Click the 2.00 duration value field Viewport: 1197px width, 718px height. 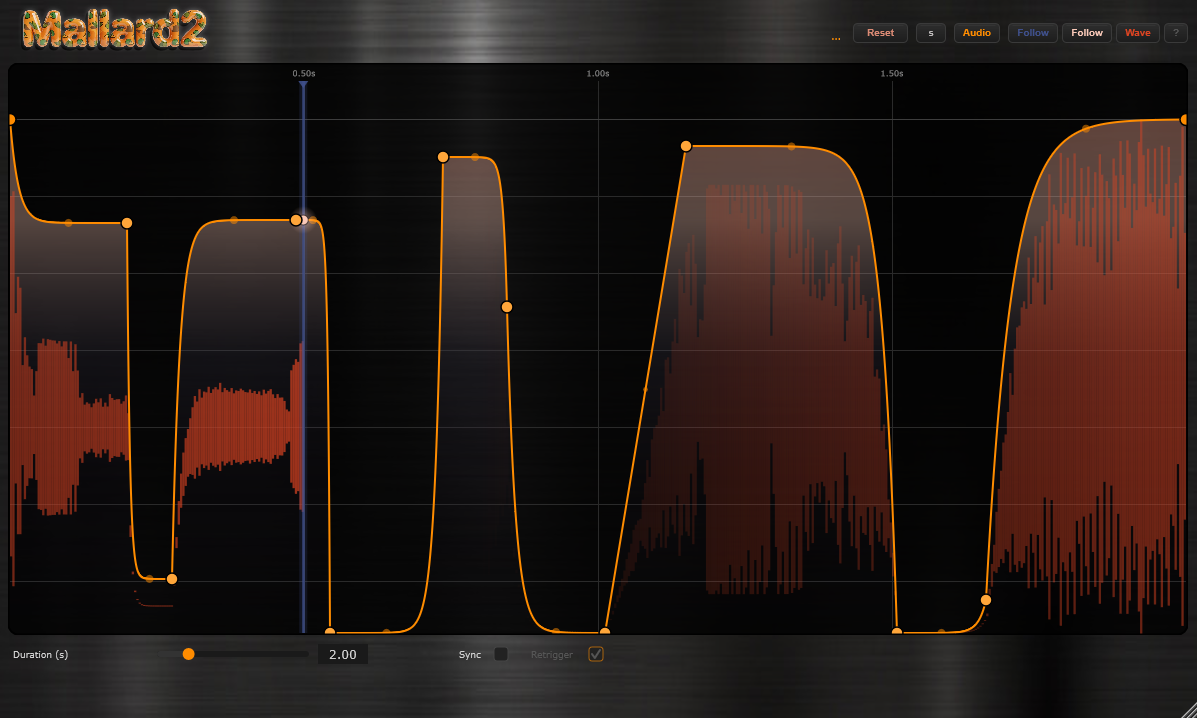(343, 655)
